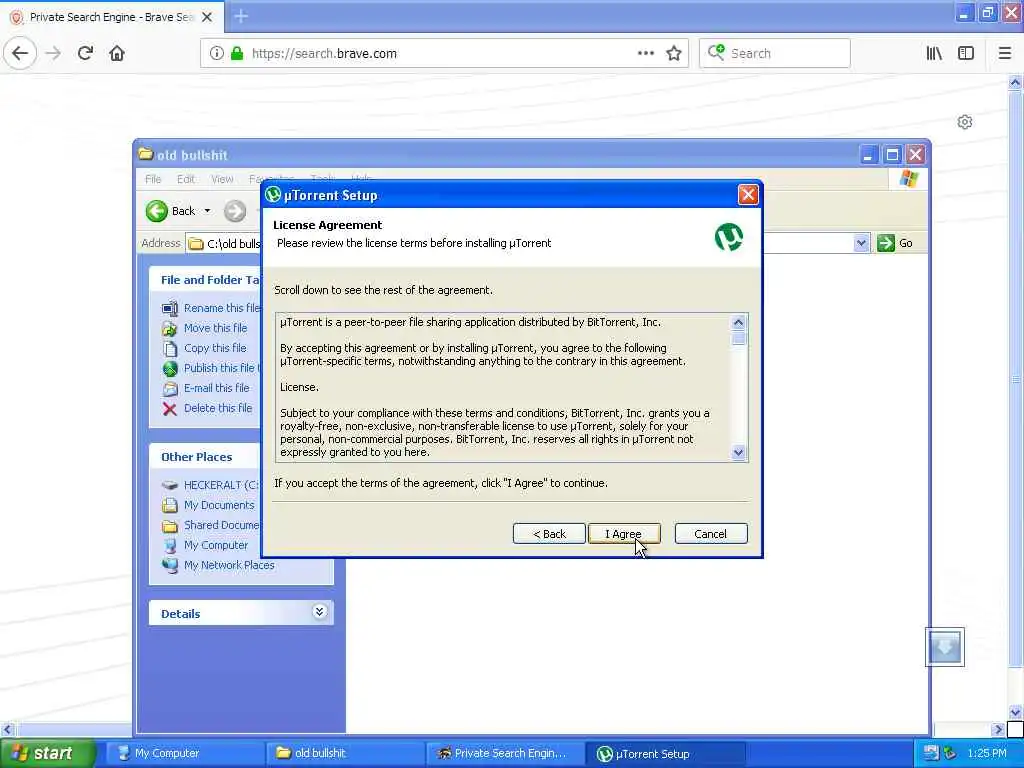Viewport: 1024px width, 768px height.
Task: Close the Private Search Engine tab
Action: click(206, 17)
